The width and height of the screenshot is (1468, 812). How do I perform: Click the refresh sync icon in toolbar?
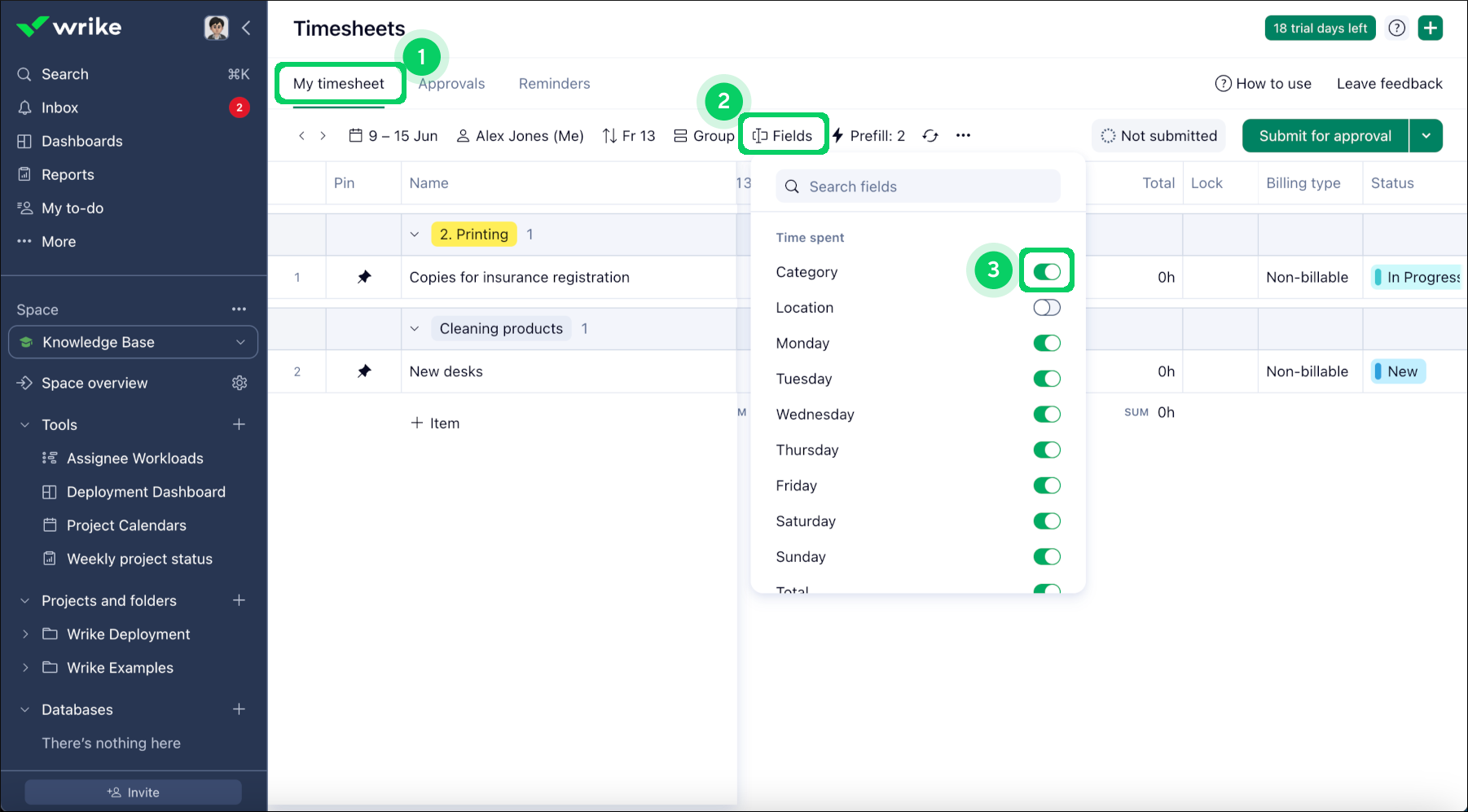click(x=930, y=136)
